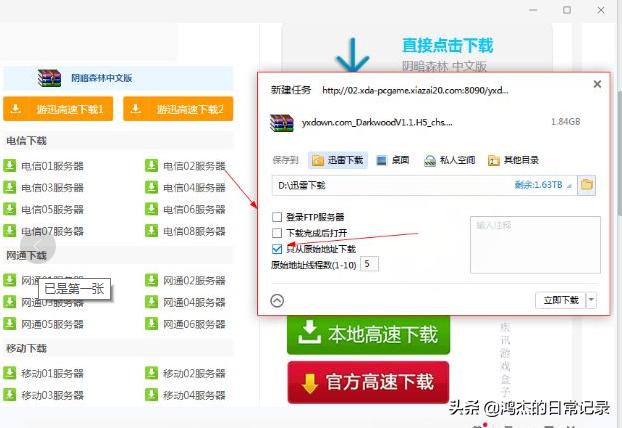
Task: Enable 登录FTP服务器 checkbox
Action: 277,217
